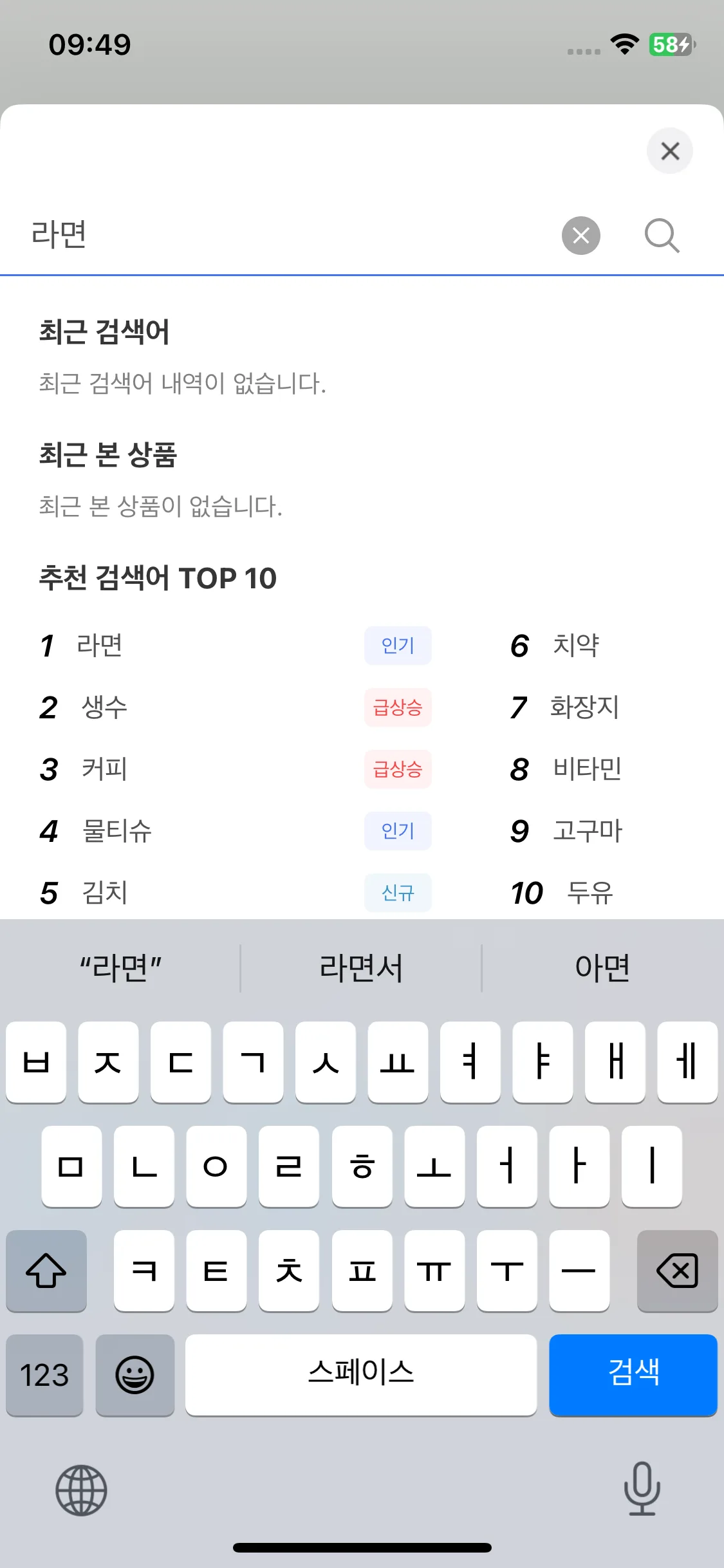Viewport: 724px width, 1568px height.
Task: Start dictation with the microphone icon
Action: tap(642, 1489)
